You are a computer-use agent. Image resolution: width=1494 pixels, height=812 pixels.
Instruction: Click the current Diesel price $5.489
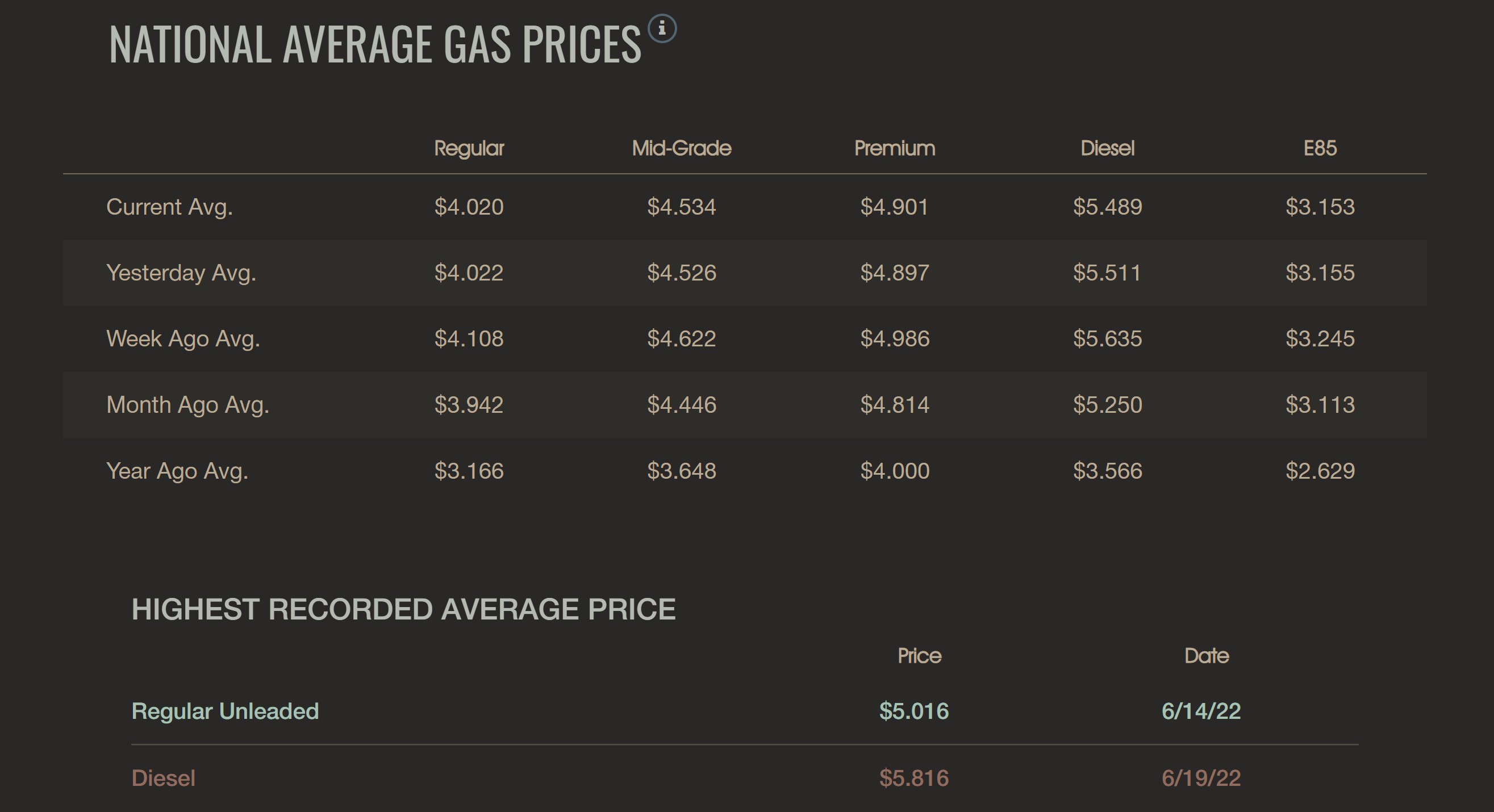tap(1107, 207)
